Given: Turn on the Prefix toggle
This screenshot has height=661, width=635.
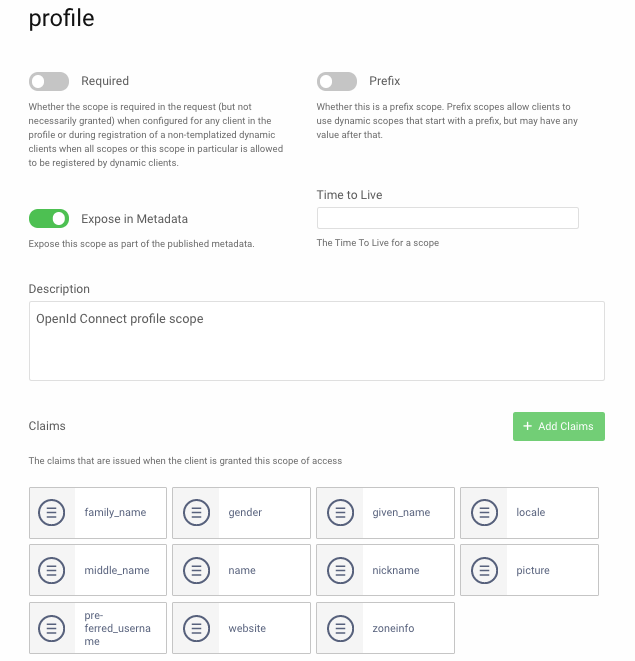Looking at the screenshot, I should click(x=336, y=81).
